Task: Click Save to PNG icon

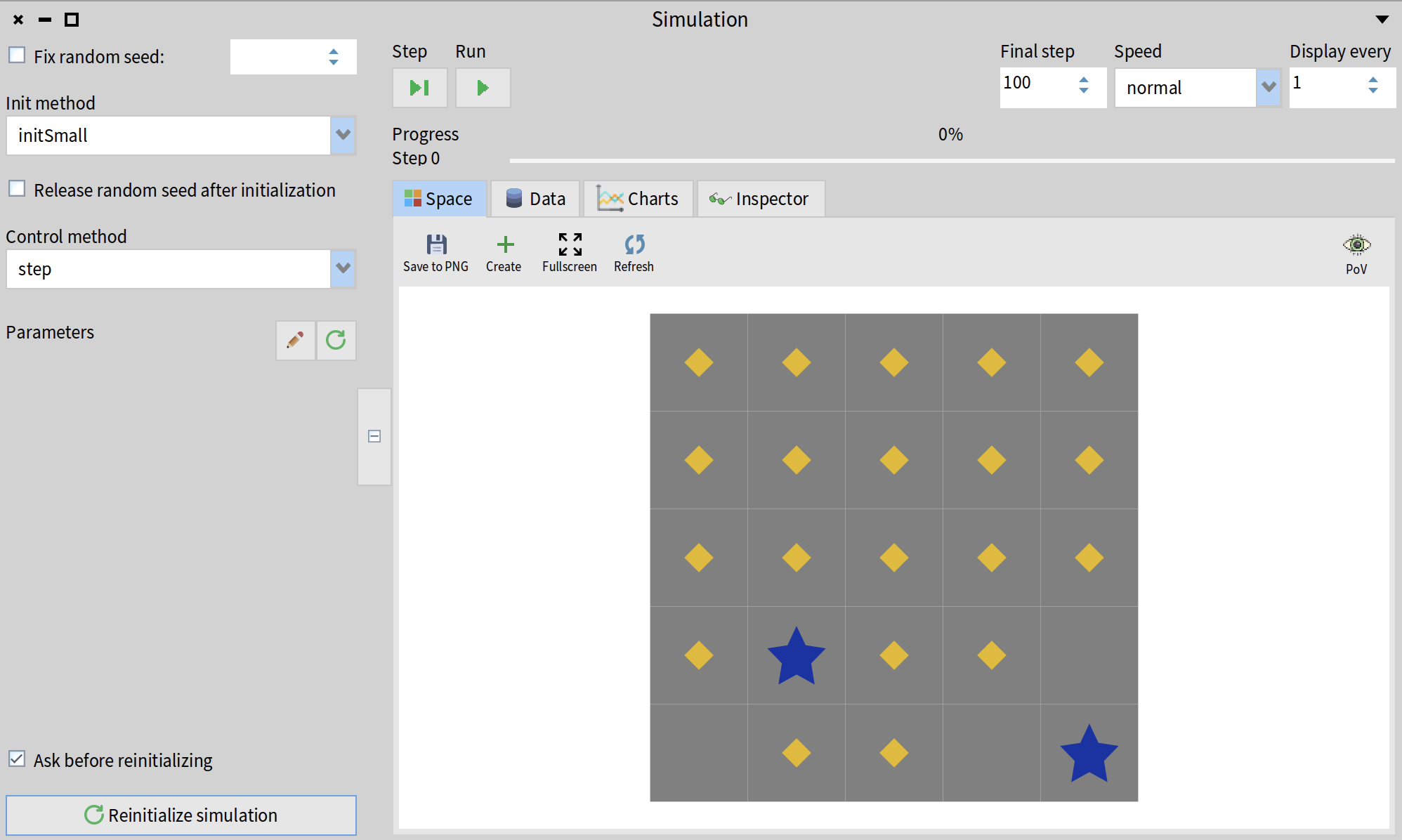Action: coord(436,245)
